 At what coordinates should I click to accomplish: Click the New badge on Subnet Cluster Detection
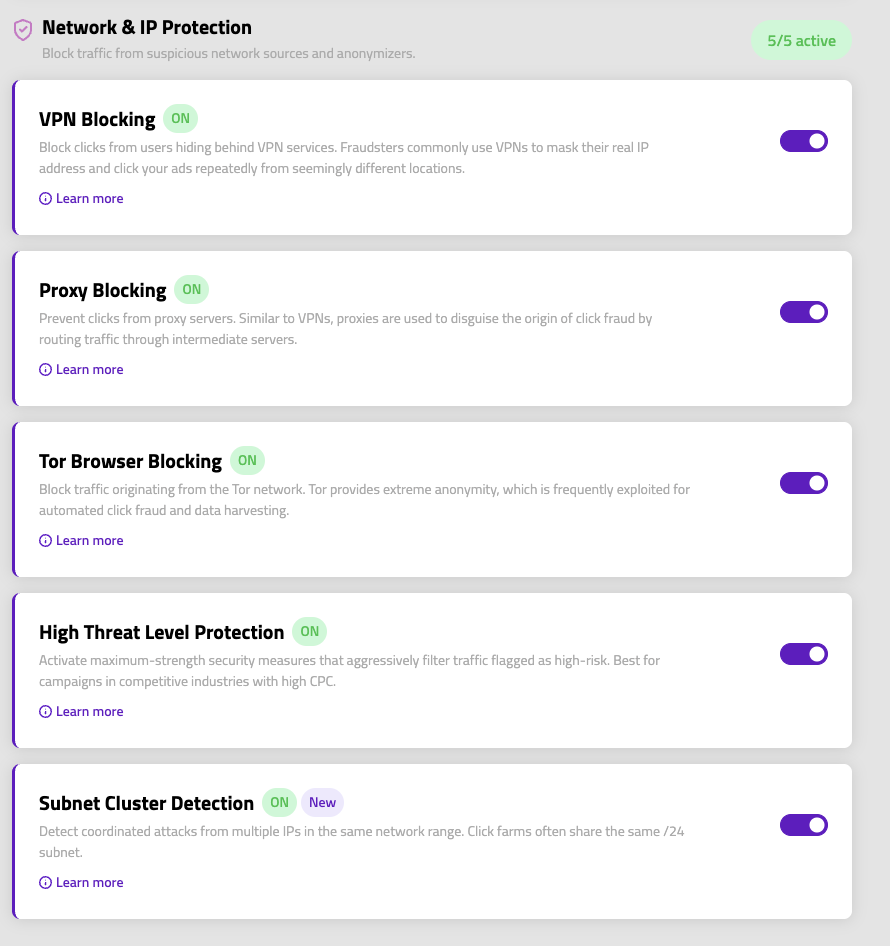pyautogui.click(x=322, y=802)
